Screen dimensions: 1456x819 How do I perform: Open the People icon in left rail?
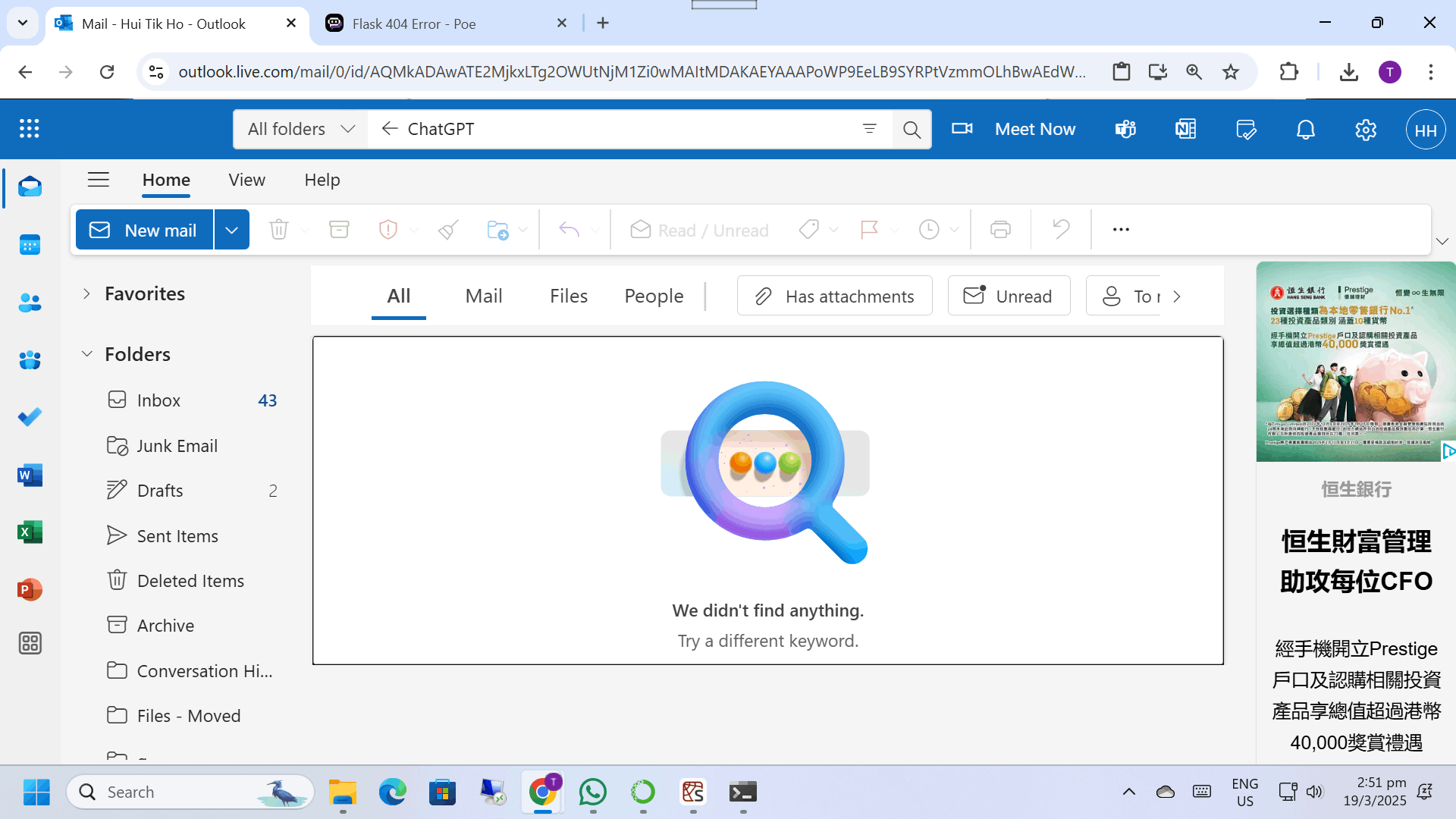[30, 303]
